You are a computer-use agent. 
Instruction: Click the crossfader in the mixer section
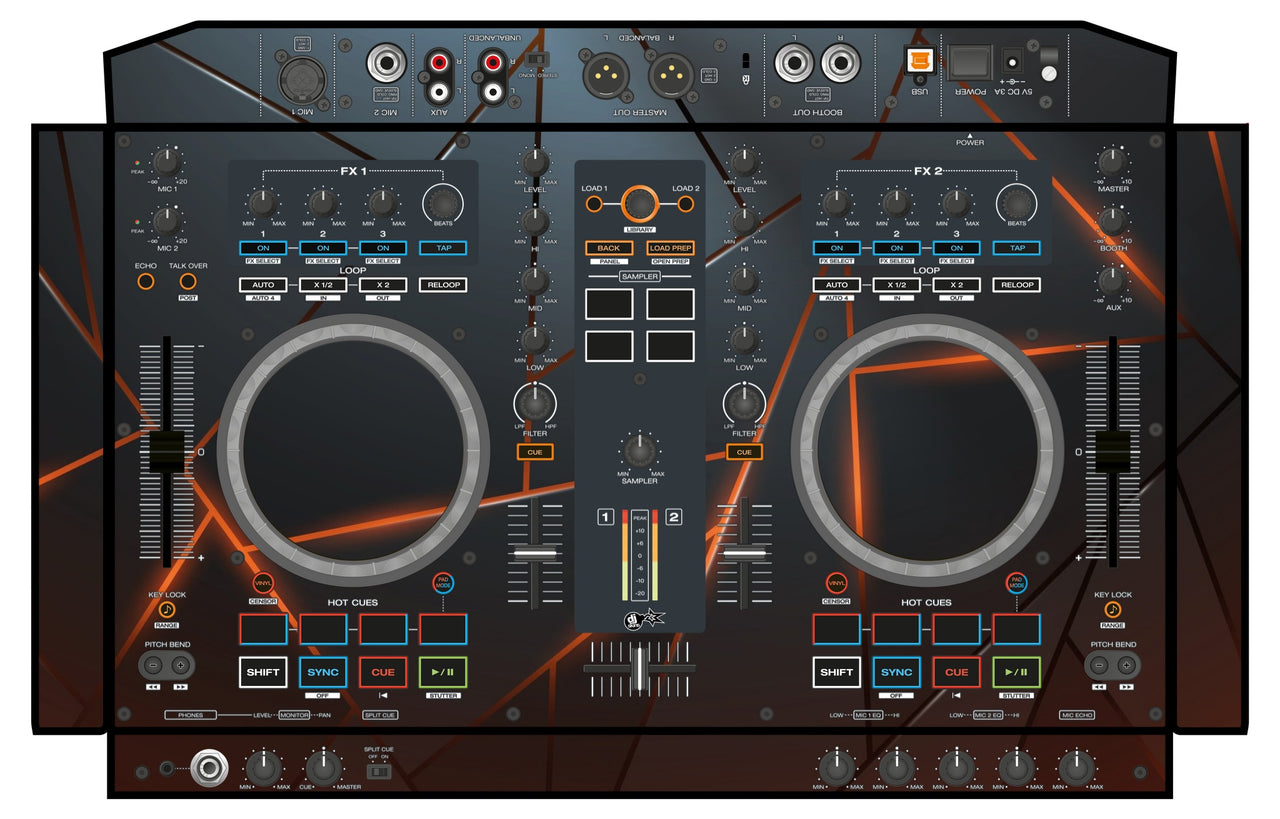pos(640,669)
